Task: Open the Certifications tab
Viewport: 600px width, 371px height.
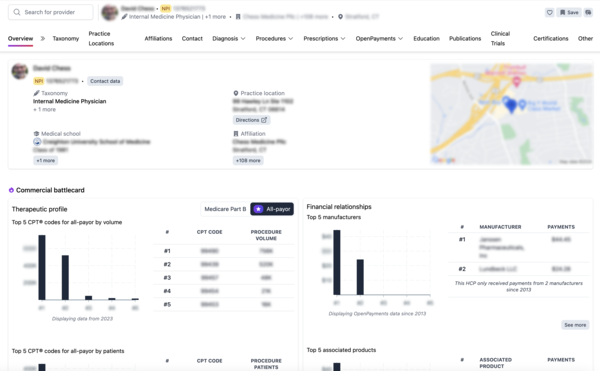Action: tap(551, 39)
